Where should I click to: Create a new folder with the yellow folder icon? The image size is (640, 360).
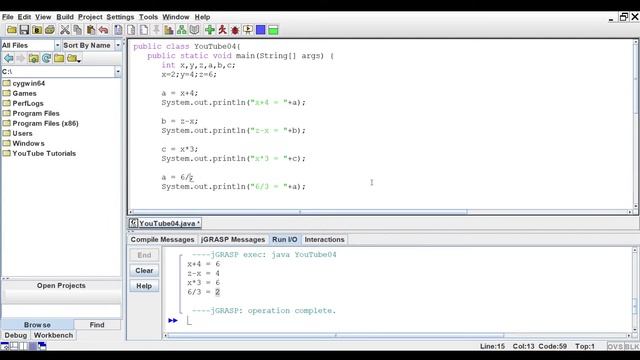pos(59,58)
